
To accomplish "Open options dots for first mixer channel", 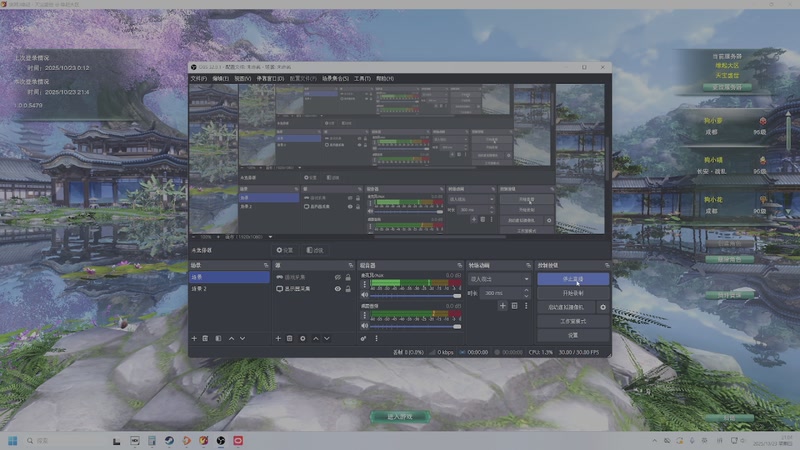I will tap(365, 284).
